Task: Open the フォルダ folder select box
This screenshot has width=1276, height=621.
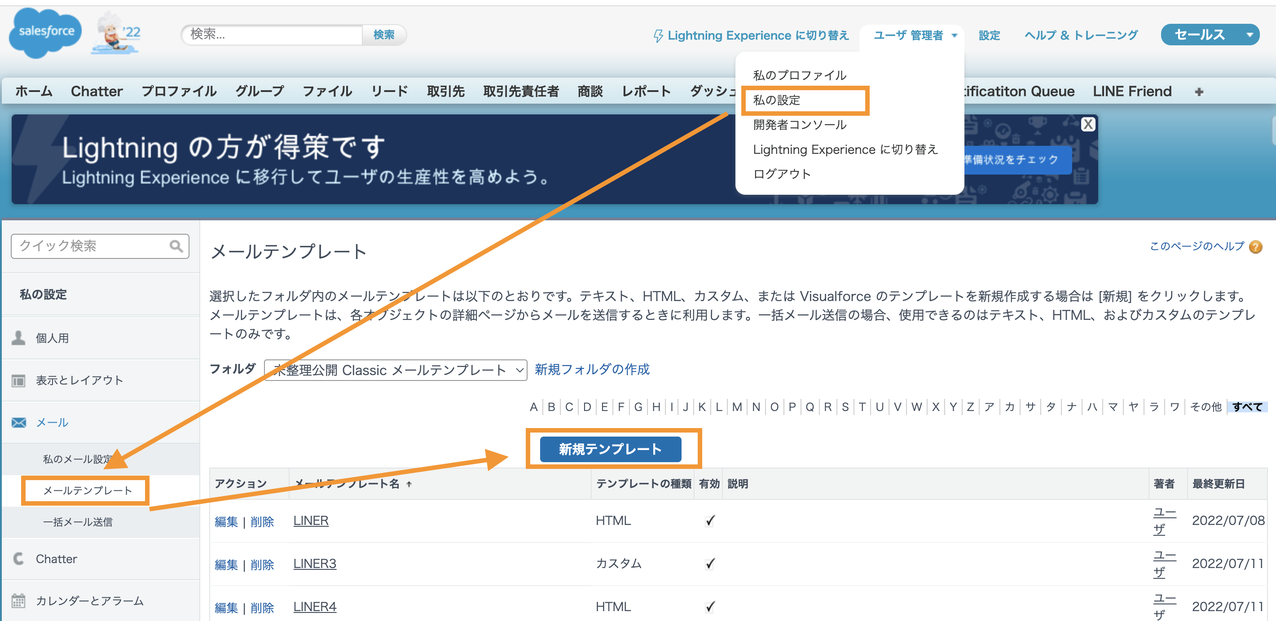Action: (396, 370)
